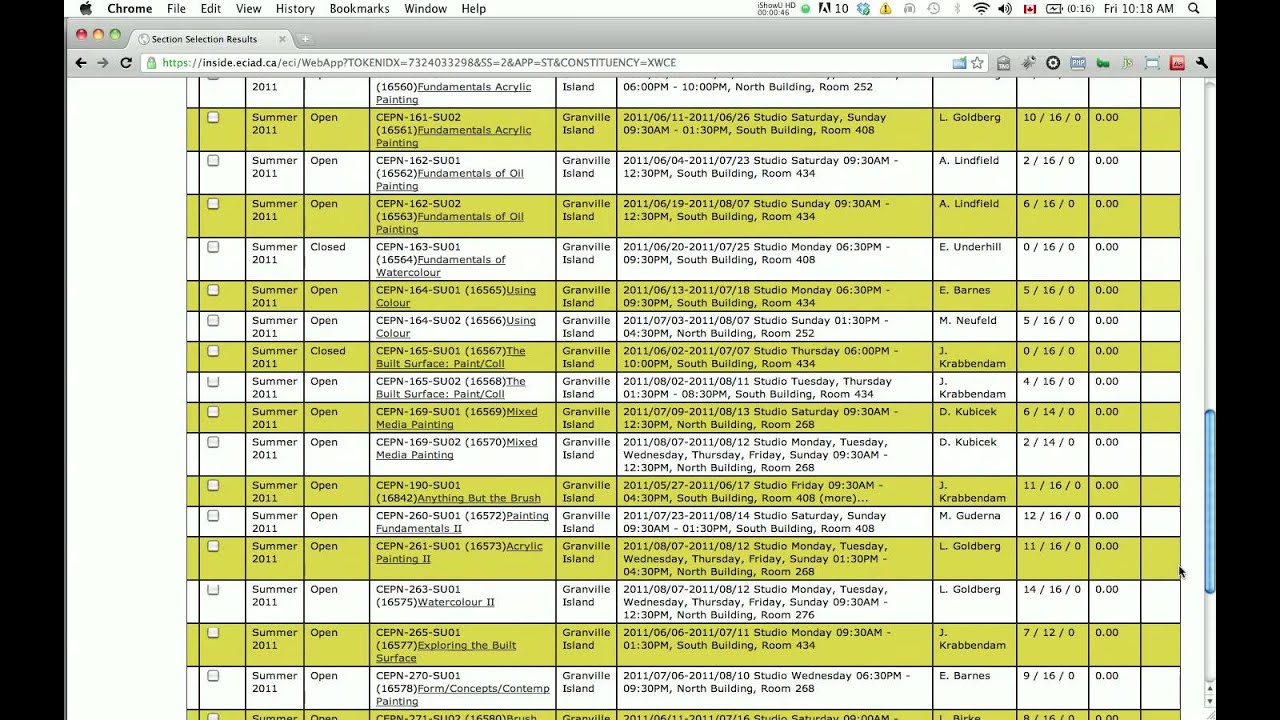Image resolution: width=1280 pixels, height=720 pixels.
Task: Click the page's vertical scrollbar thumb
Action: coord(1209,501)
